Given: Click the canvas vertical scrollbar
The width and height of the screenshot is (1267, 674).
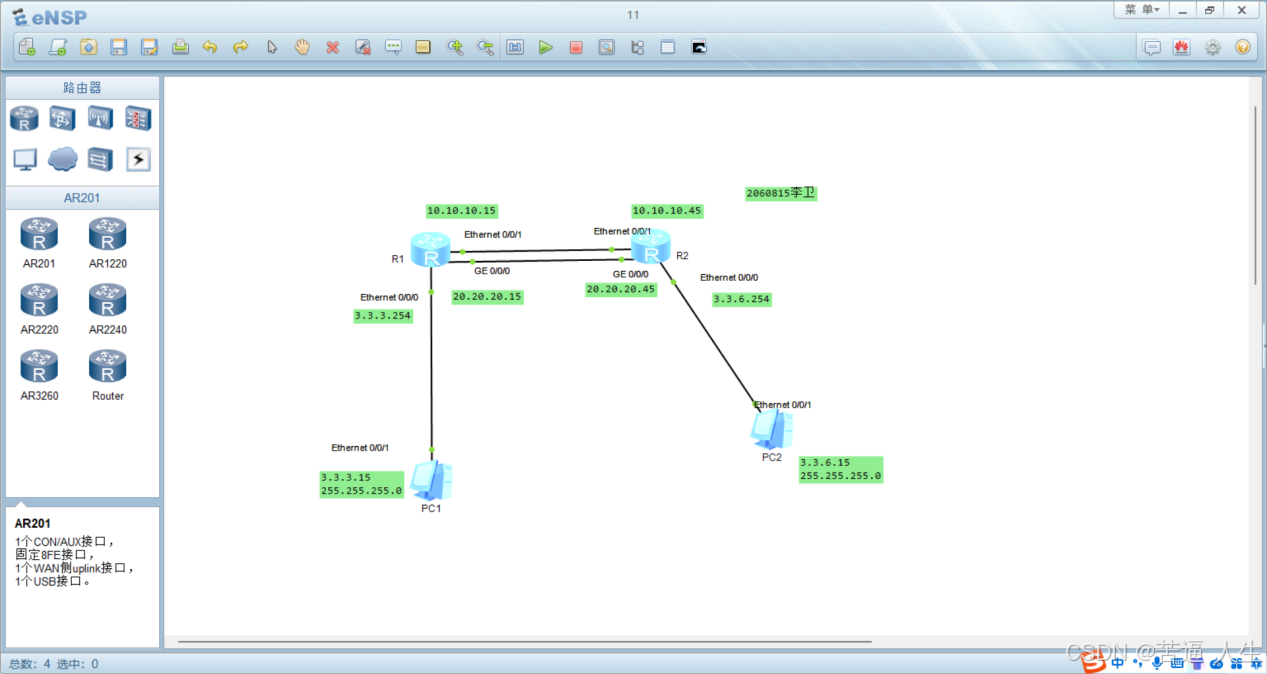Looking at the screenshot, I should click(x=1256, y=195).
